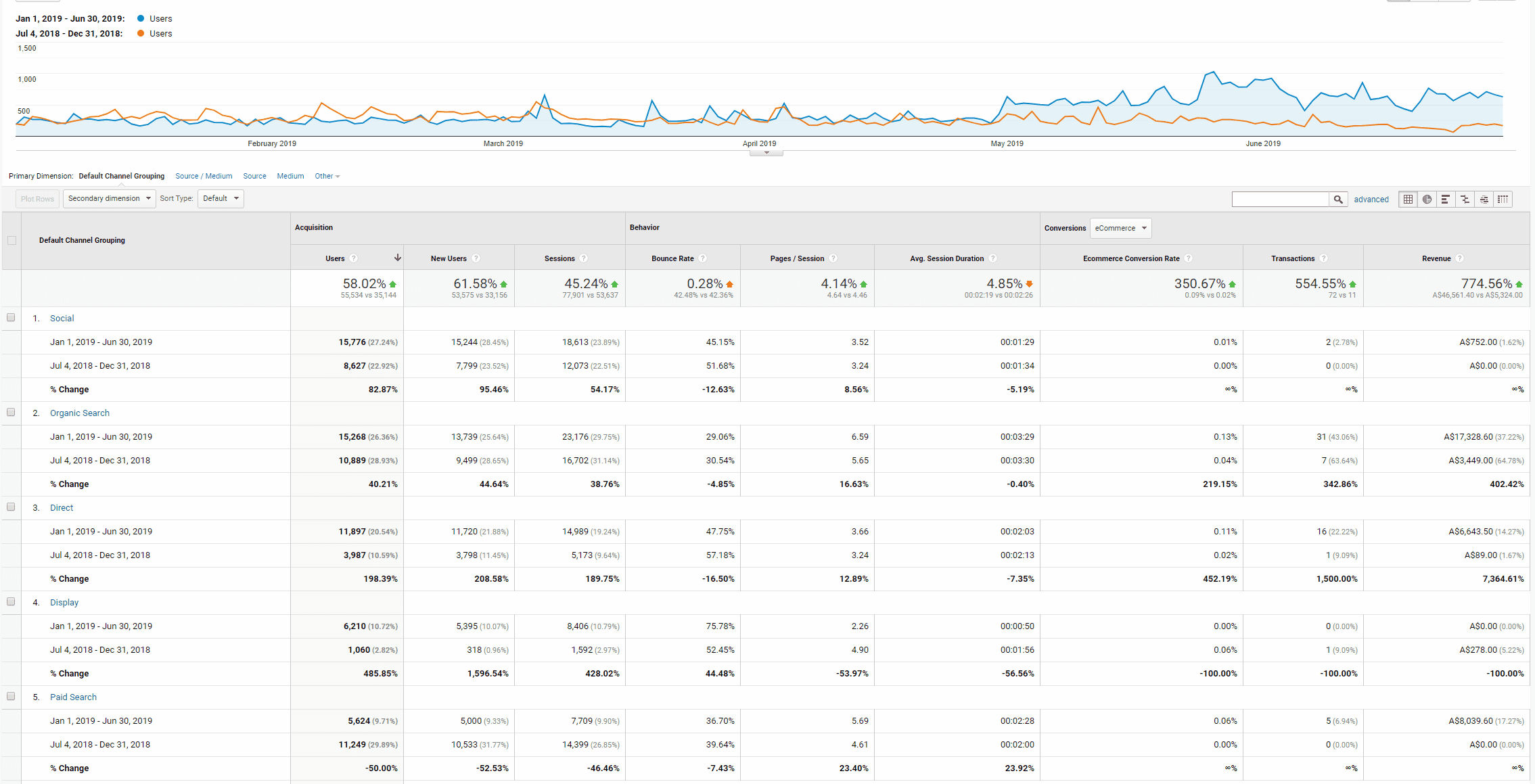Open the eCommerce conversions dropdown
The image size is (1535, 784).
[1120, 228]
